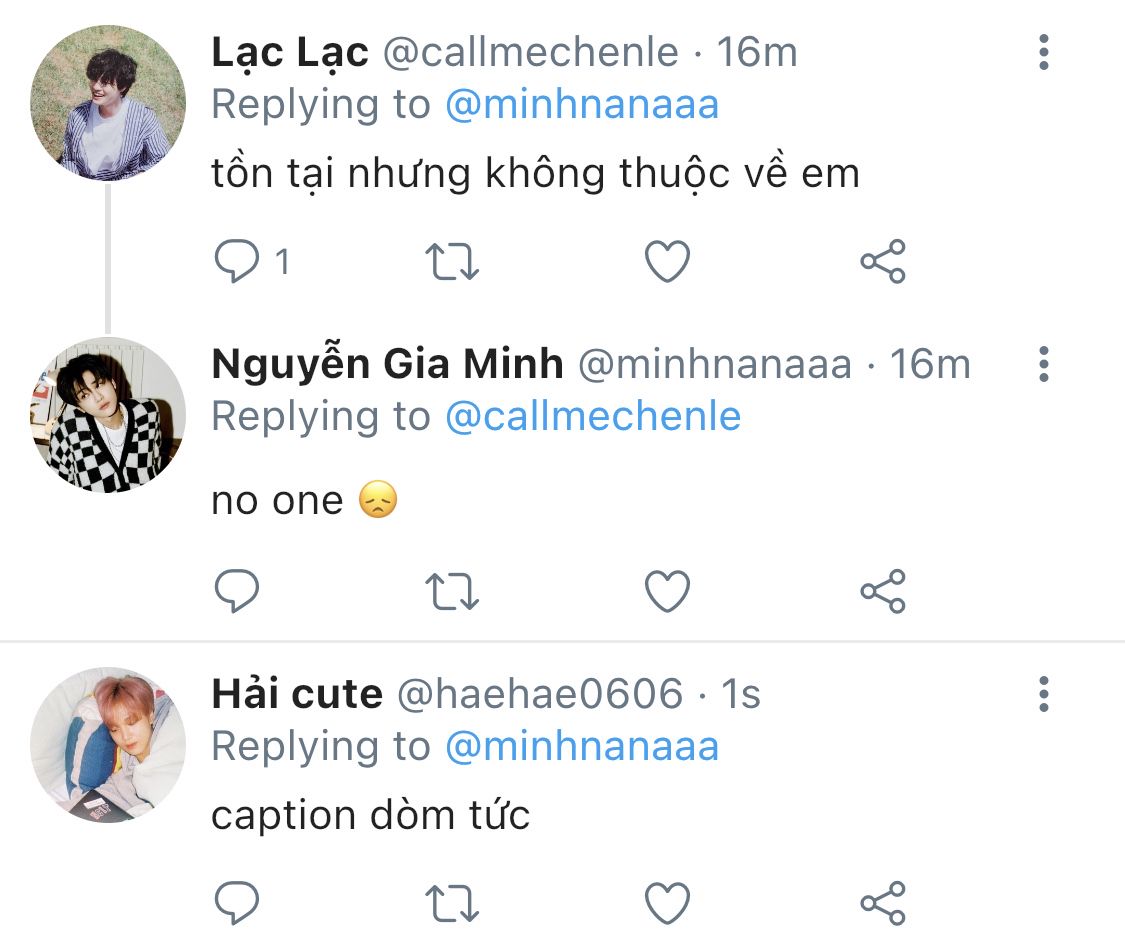
Task: Reply to Hải cute's tweet
Action: pos(238,904)
